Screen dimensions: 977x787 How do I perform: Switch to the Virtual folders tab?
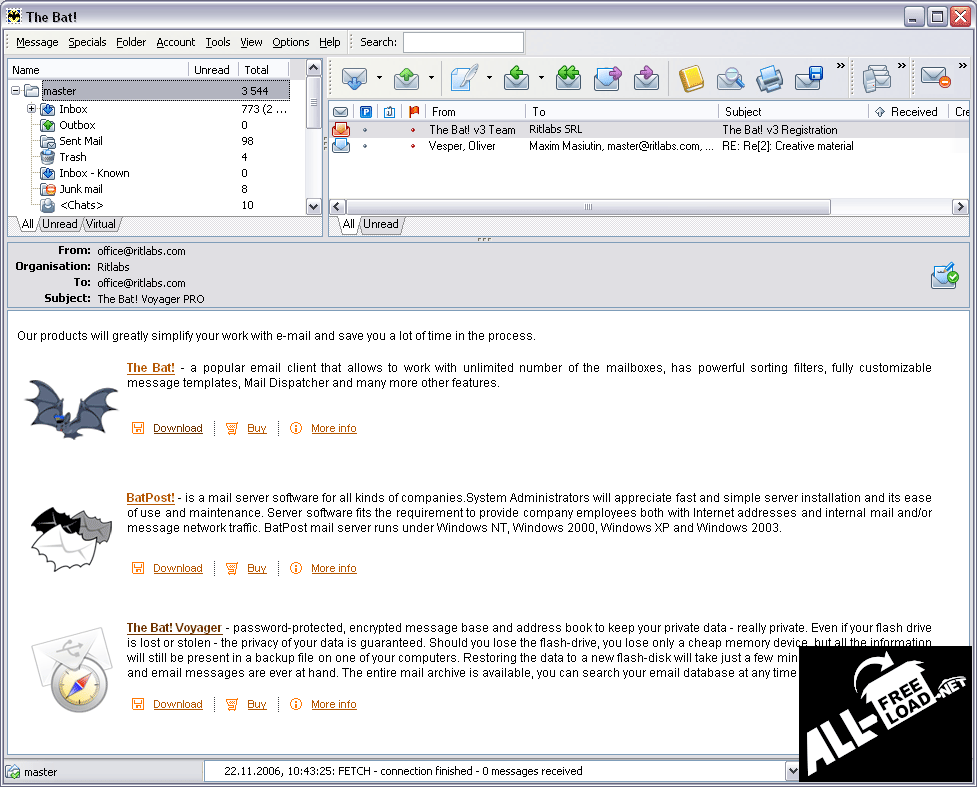(100, 224)
